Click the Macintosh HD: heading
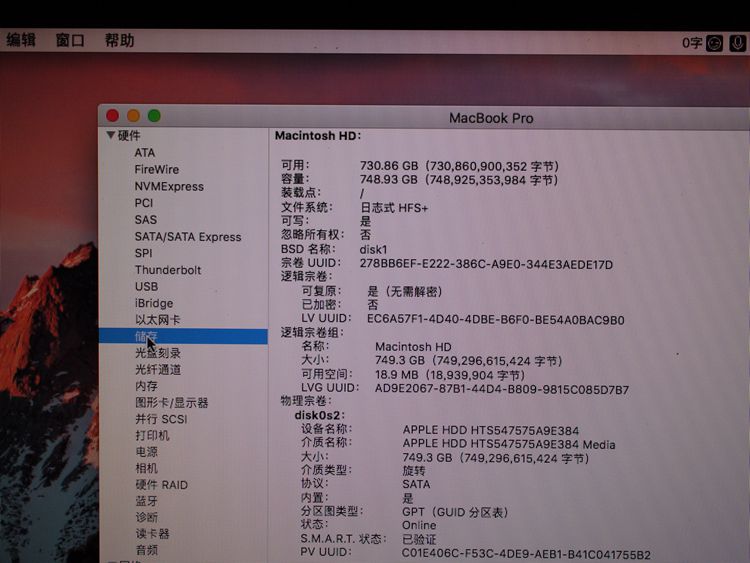This screenshot has height=563, width=750. 318,136
